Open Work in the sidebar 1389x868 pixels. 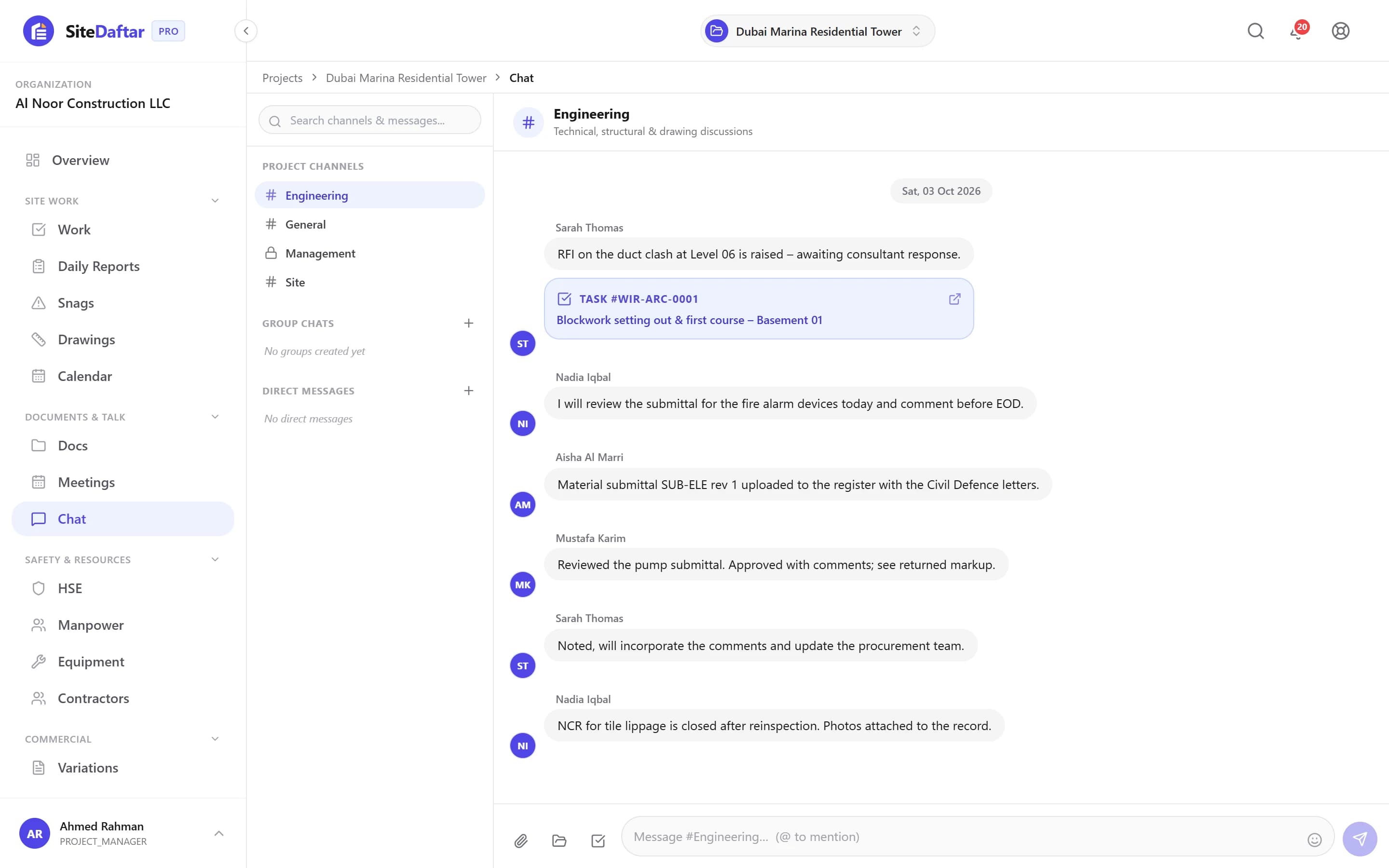coord(123,230)
